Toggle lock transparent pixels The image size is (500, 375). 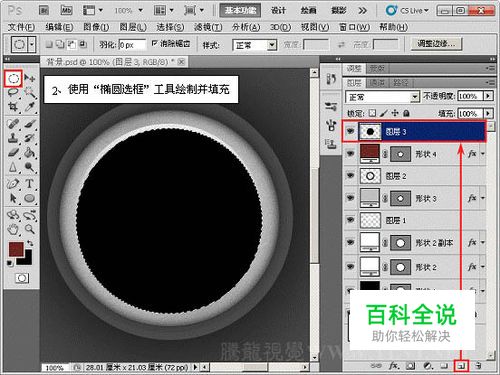click(x=372, y=113)
